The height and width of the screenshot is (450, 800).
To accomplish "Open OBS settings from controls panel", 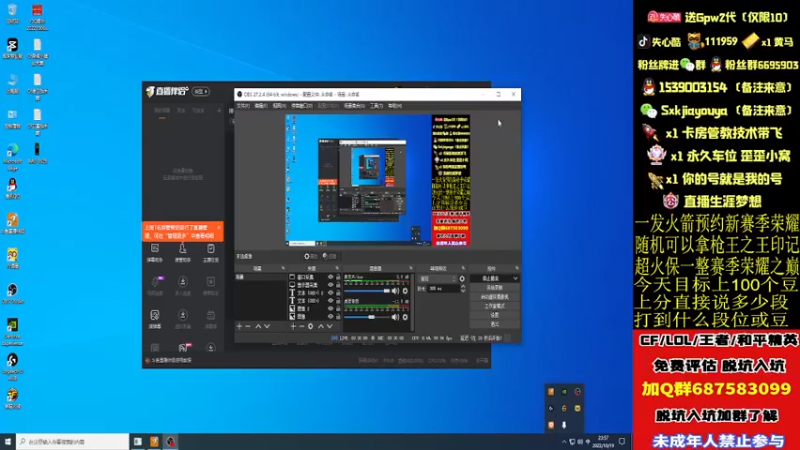I will point(494,315).
